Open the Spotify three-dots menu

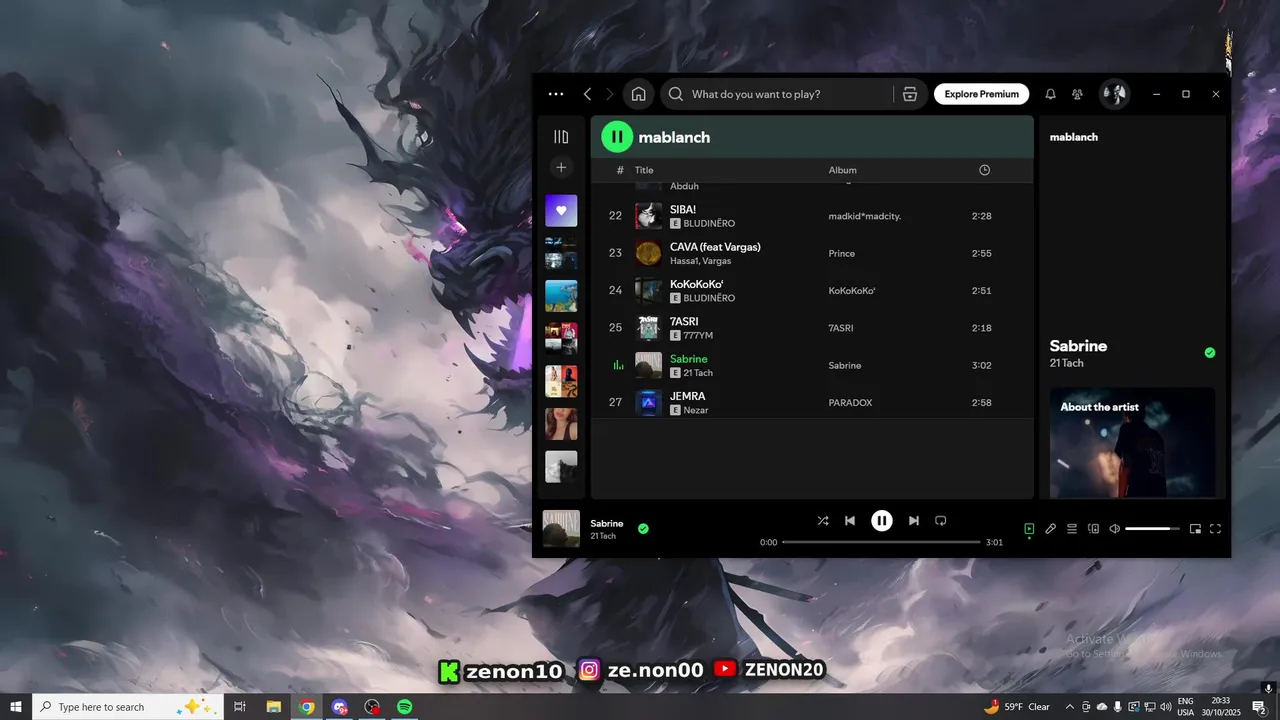[556, 94]
